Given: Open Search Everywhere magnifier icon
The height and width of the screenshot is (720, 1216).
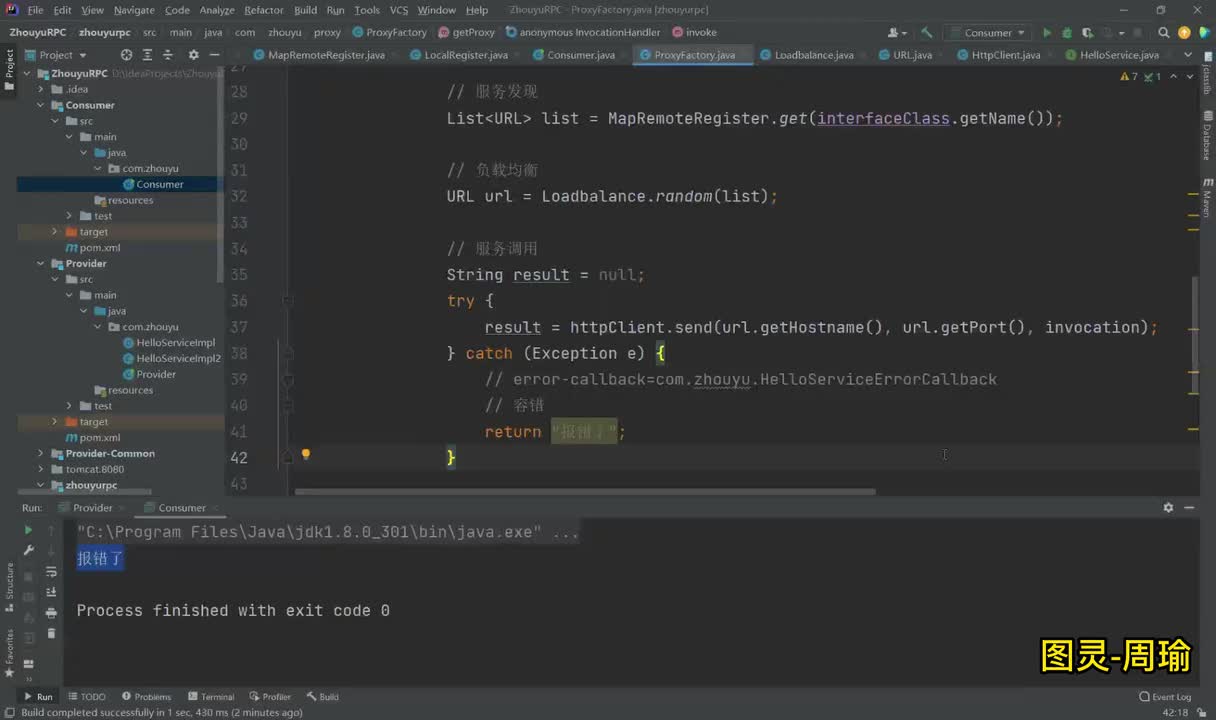Looking at the screenshot, I should click(x=1164, y=33).
